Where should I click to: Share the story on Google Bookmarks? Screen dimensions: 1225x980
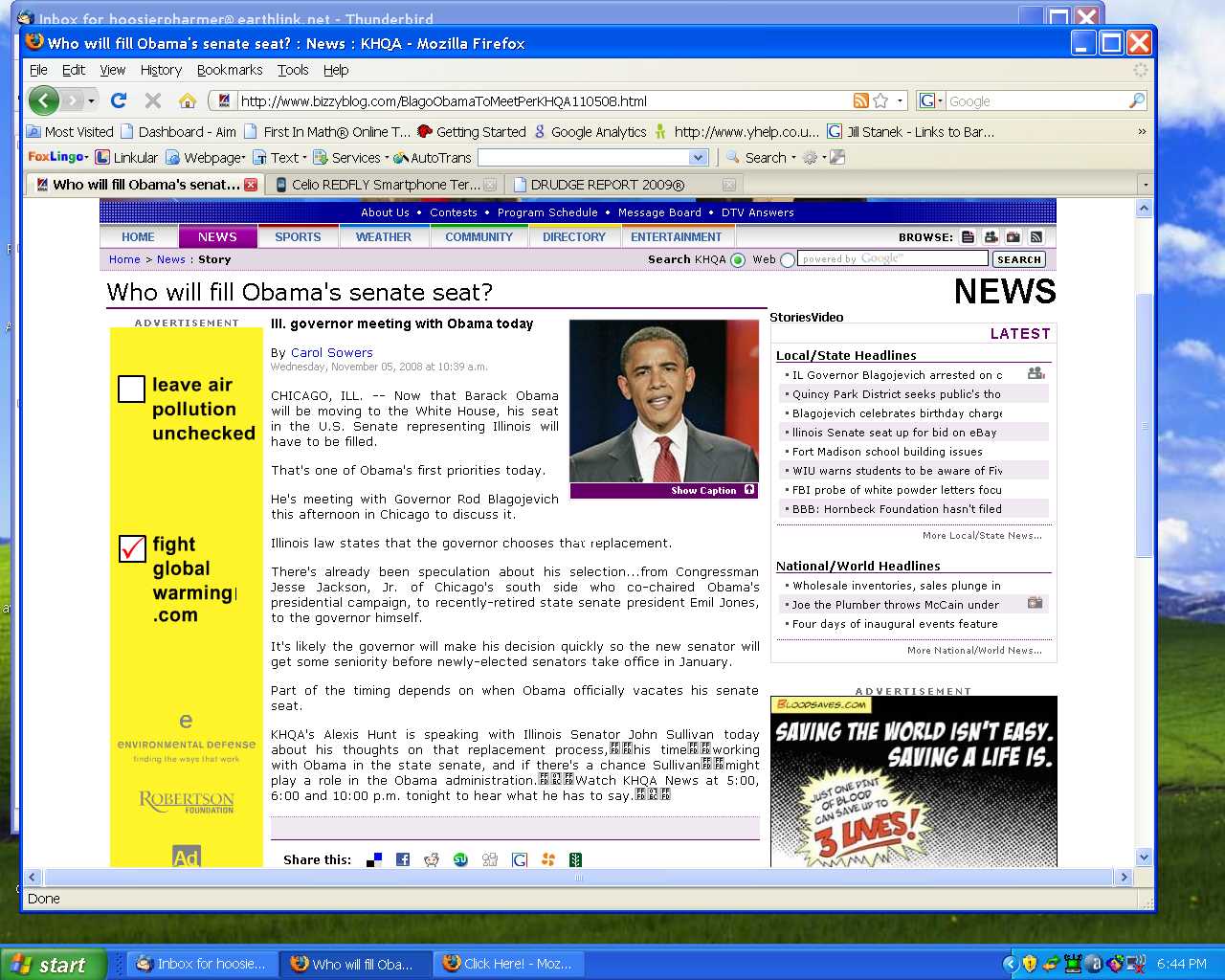pos(520,859)
